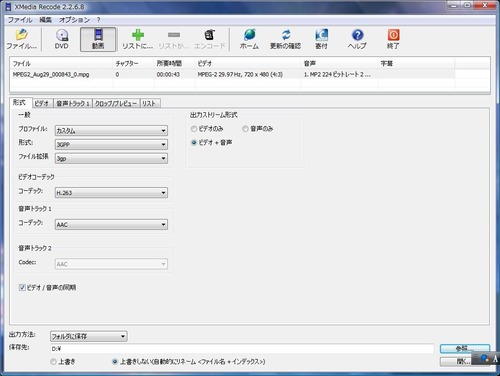
Task: Click the ファイル column header
Action: pos(62,63)
